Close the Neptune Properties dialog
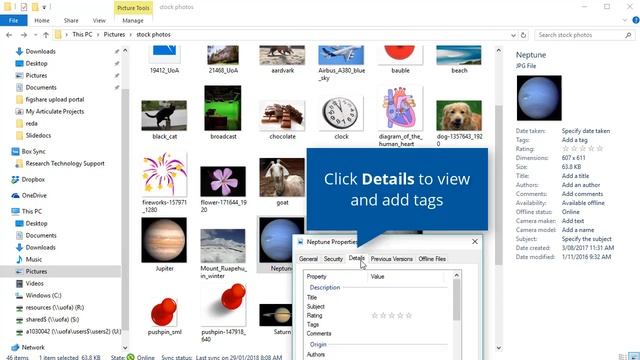 pos(475,242)
